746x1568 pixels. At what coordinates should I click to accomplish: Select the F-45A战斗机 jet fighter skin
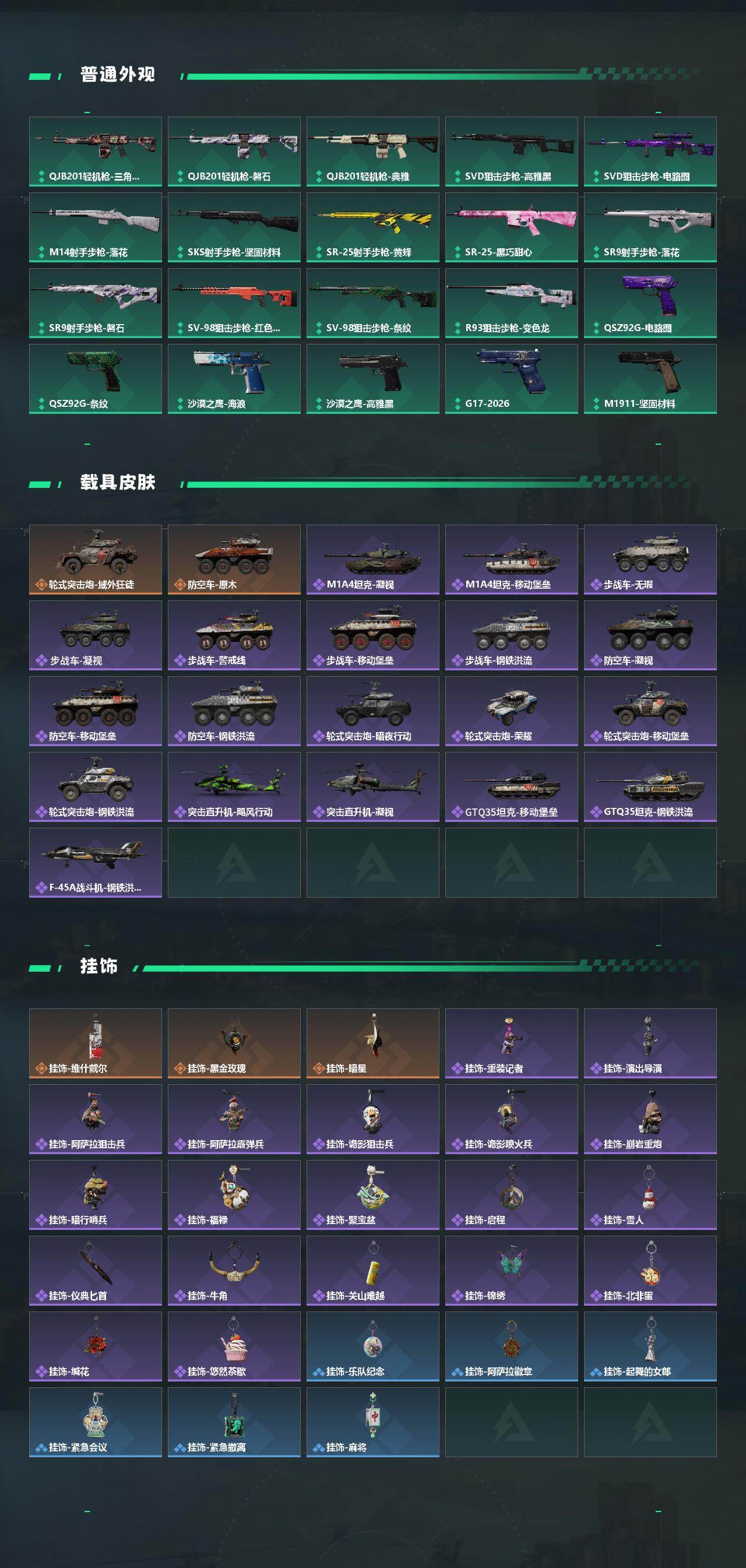[95, 863]
